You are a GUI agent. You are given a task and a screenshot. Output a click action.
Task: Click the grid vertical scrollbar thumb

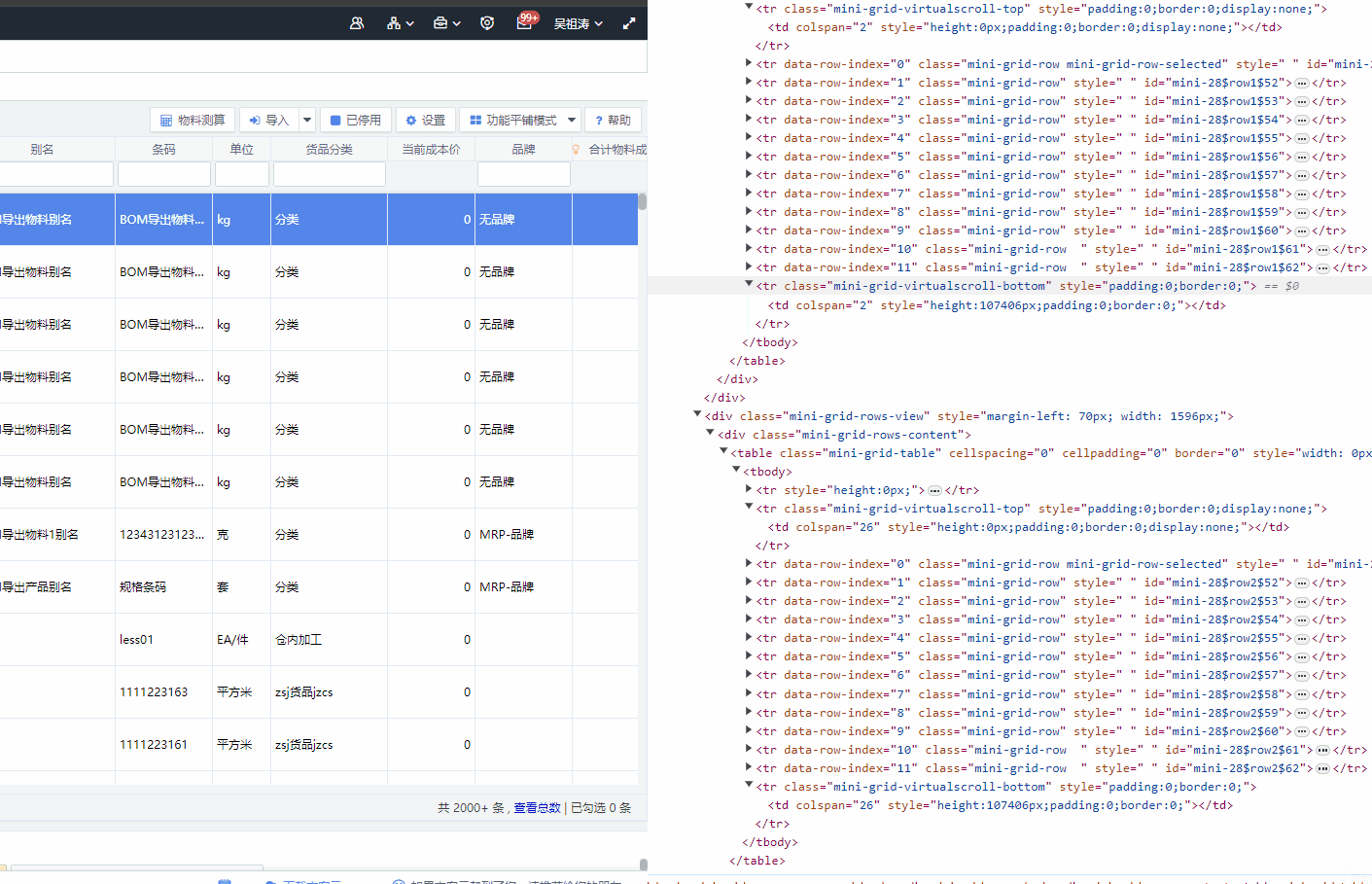tap(642, 202)
